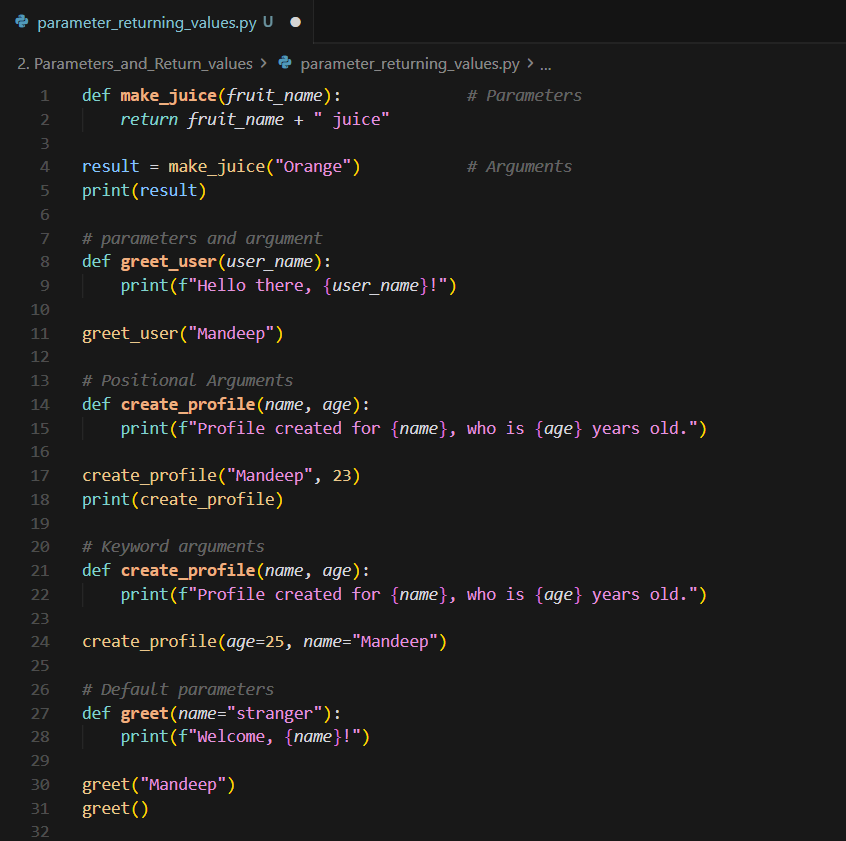
Task: Click the "# parameters and argument" comment
Action: click(x=202, y=238)
